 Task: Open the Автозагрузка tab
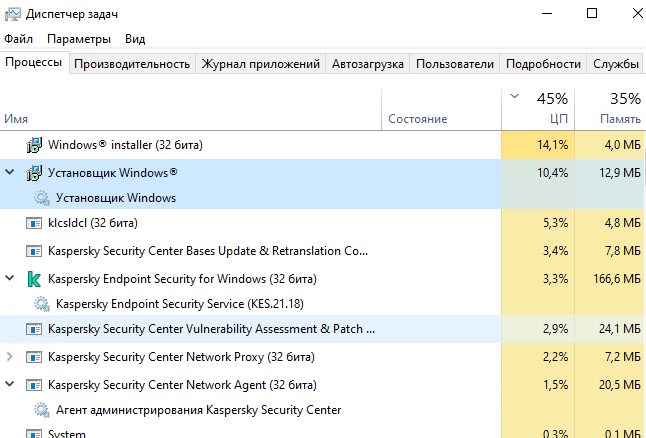[x=367, y=64]
